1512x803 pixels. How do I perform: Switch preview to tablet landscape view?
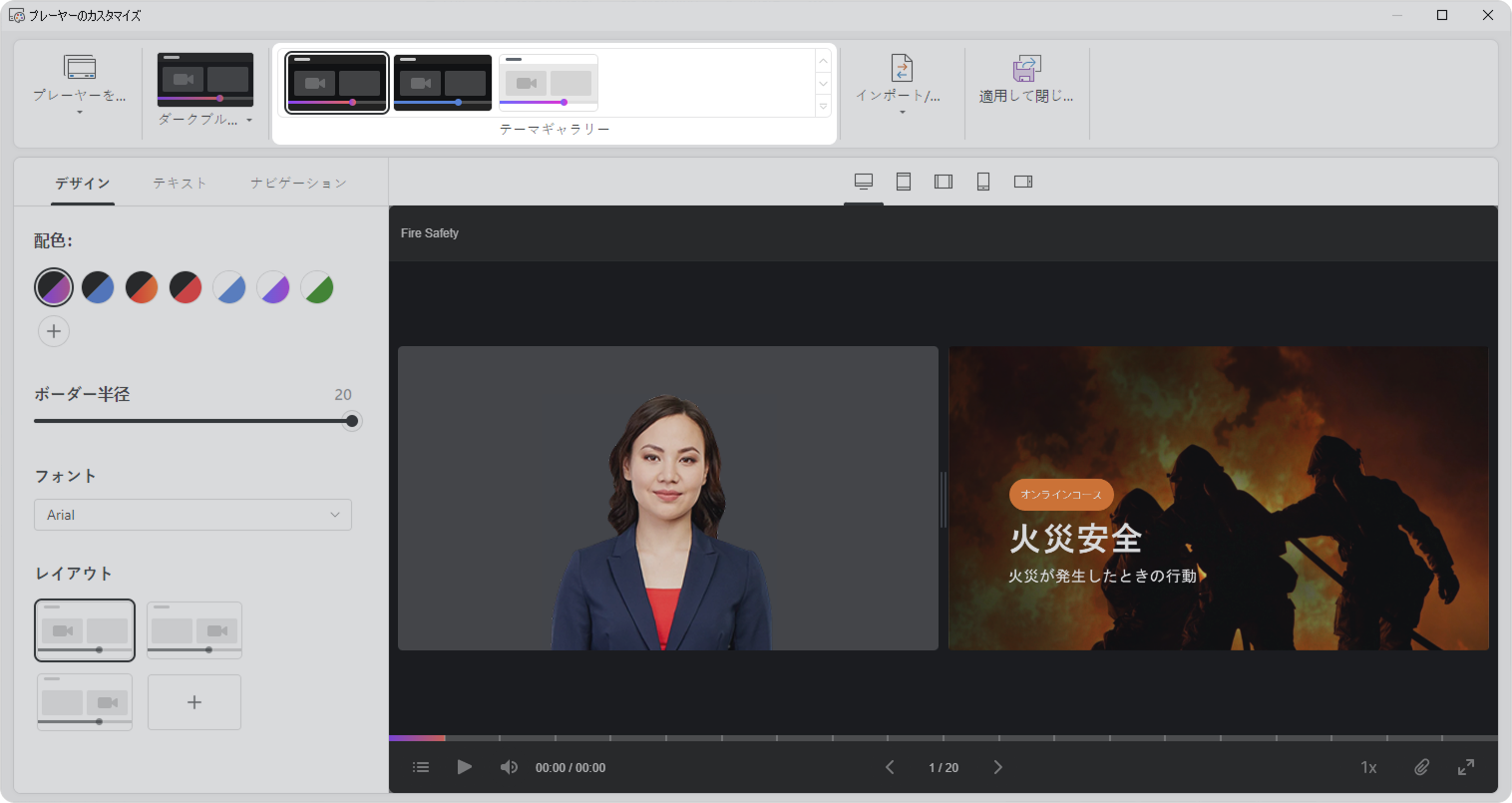tap(944, 182)
